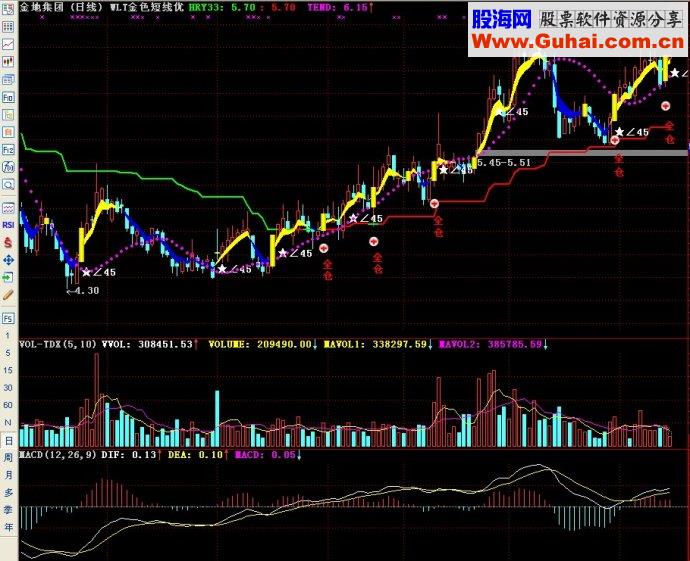Select the 5-minute period
Image resolution: width=690 pixels, height=561 pixels.
click(x=8, y=353)
